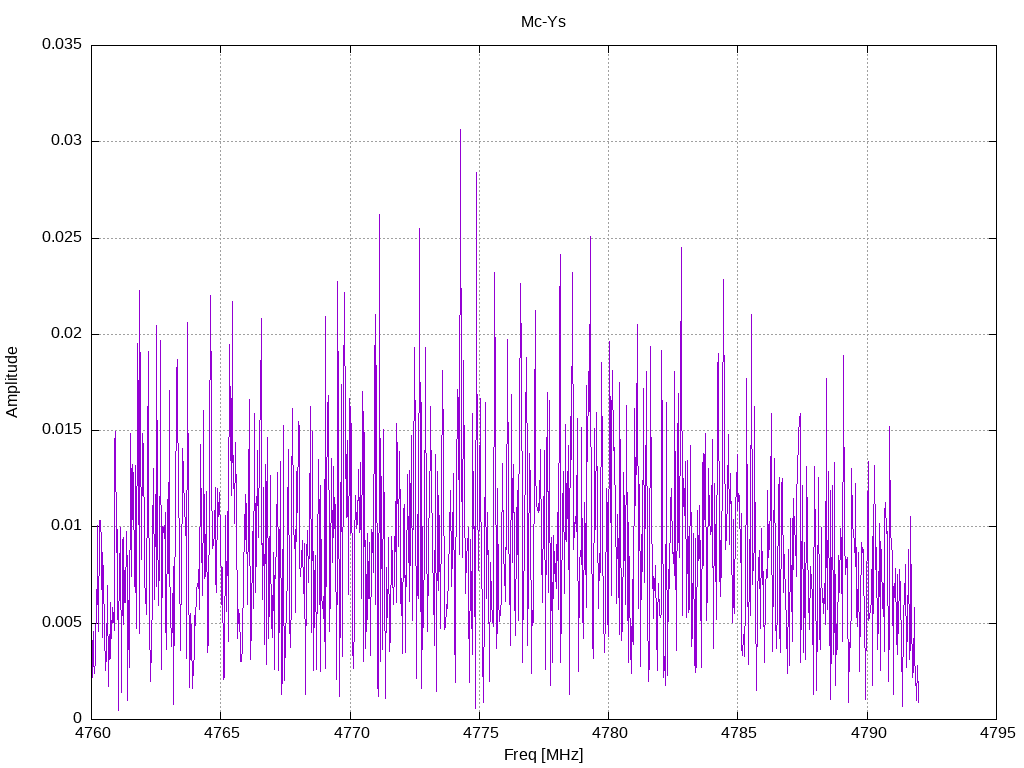Click the x-axis tick label 4780

(x=609, y=733)
